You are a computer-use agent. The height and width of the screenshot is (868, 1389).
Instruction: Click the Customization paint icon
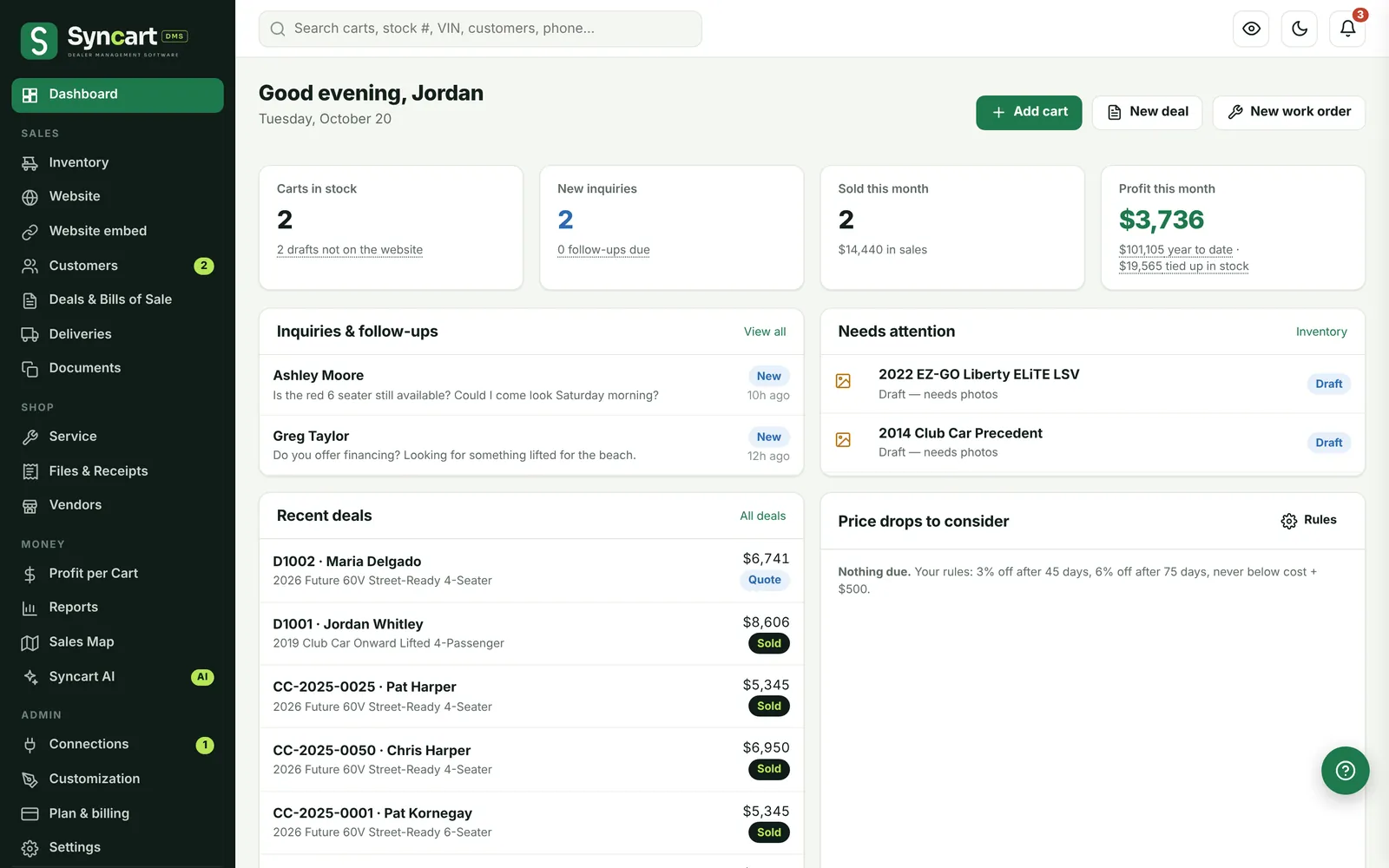(x=30, y=779)
